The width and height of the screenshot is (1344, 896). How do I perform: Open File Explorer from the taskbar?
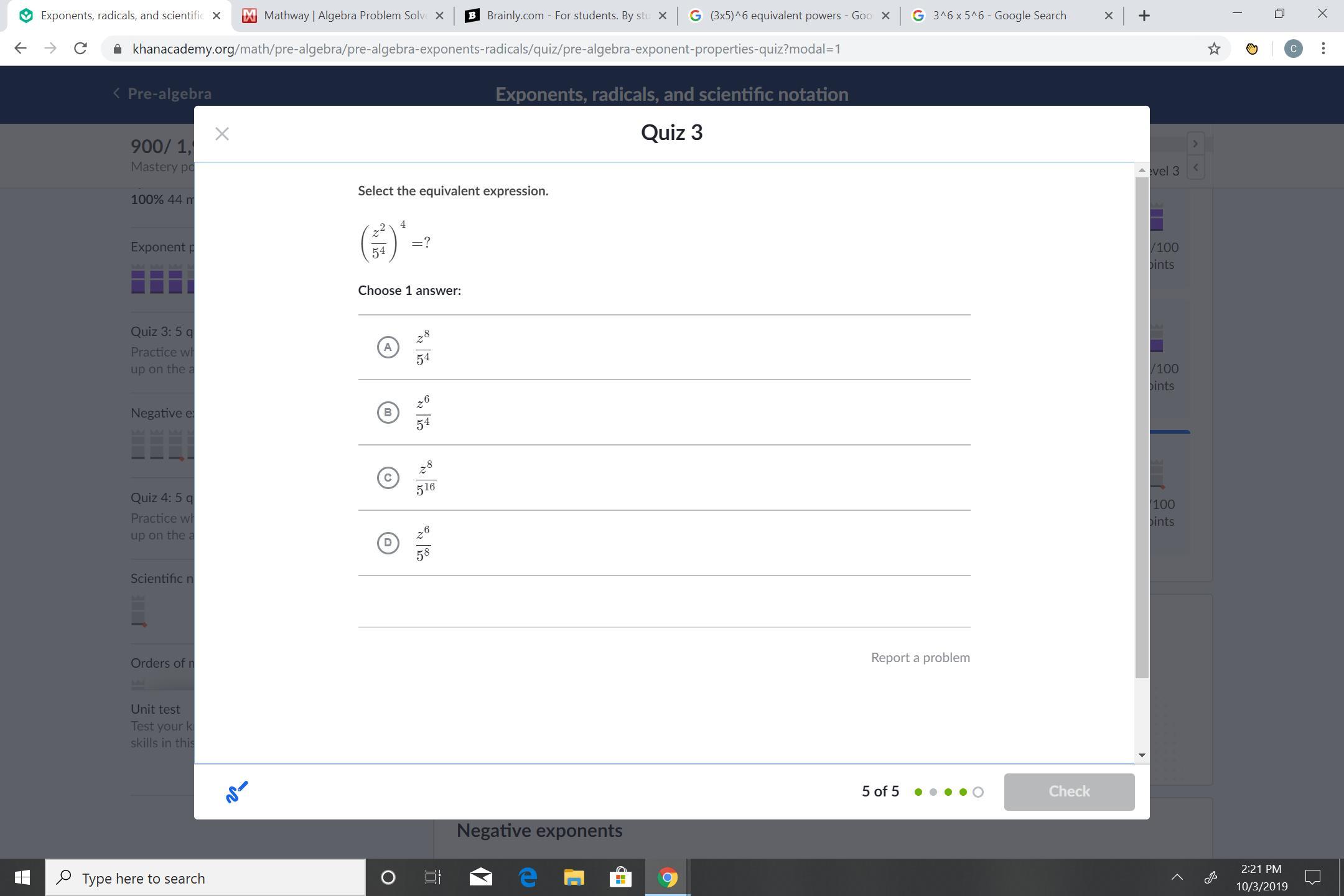(574, 877)
